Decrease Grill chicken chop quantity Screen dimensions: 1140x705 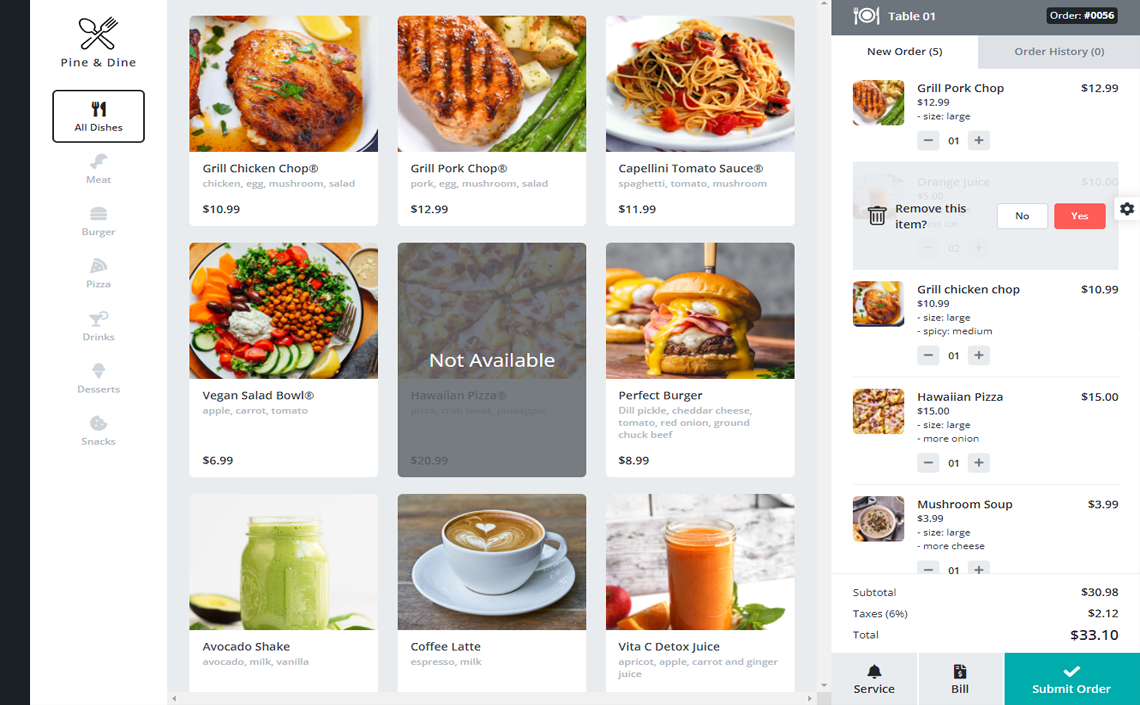(928, 355)
